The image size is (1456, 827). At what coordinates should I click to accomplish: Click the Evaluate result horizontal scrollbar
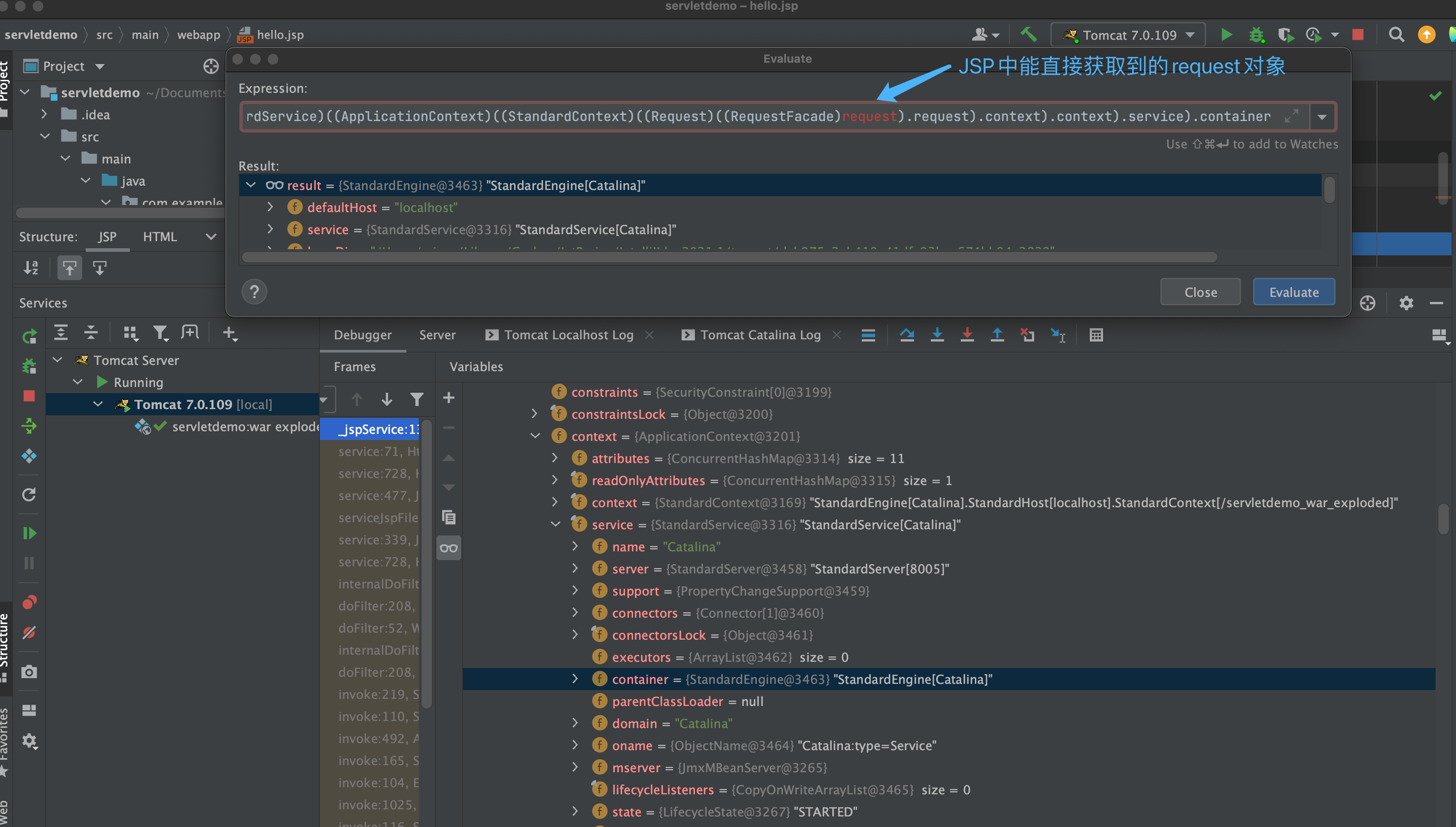[x=729, y=257]
